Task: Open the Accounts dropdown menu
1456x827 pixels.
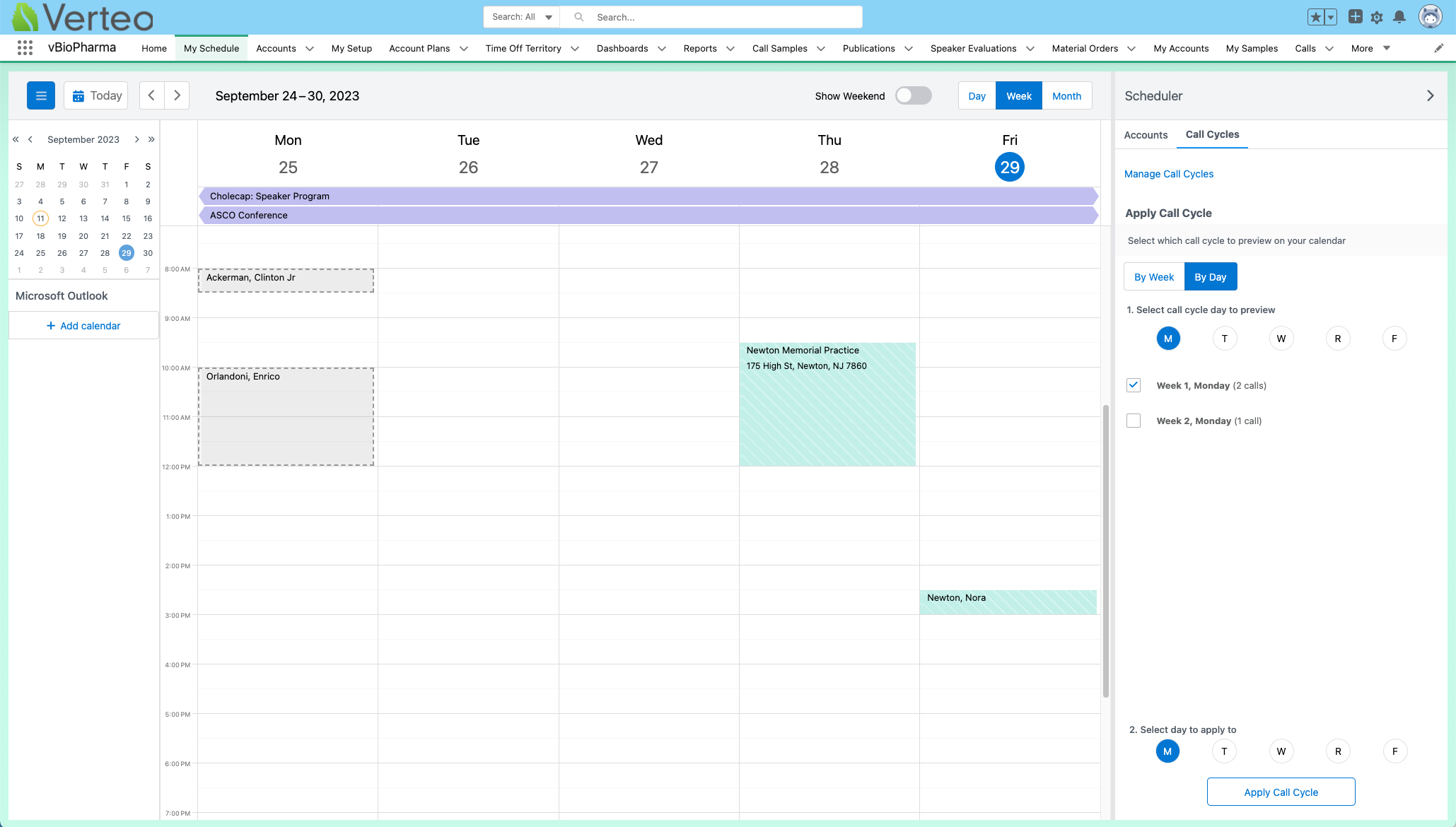Action: [x=309, y=48]
